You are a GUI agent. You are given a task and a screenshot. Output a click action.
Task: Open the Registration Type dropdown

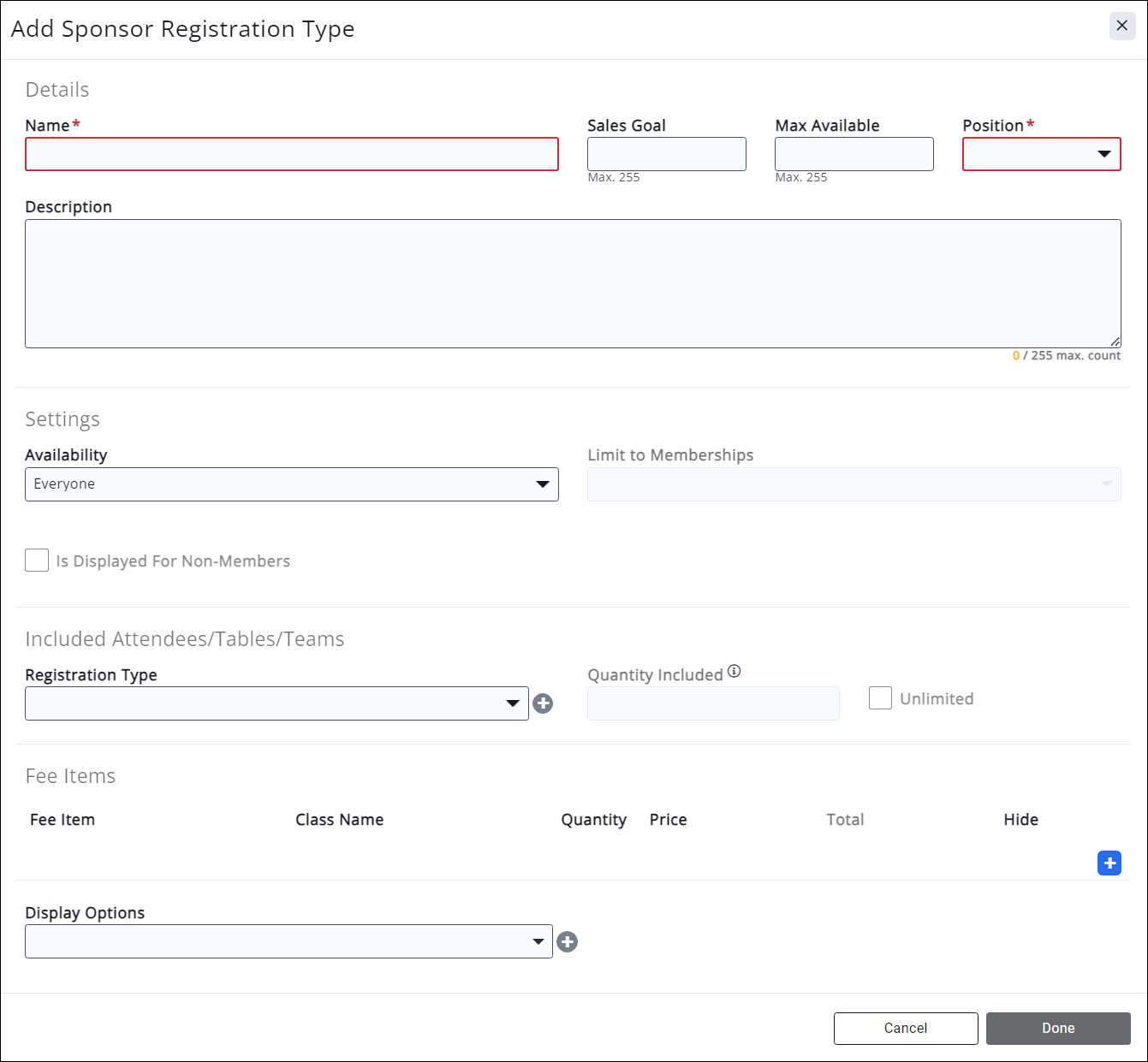point(277,703)
